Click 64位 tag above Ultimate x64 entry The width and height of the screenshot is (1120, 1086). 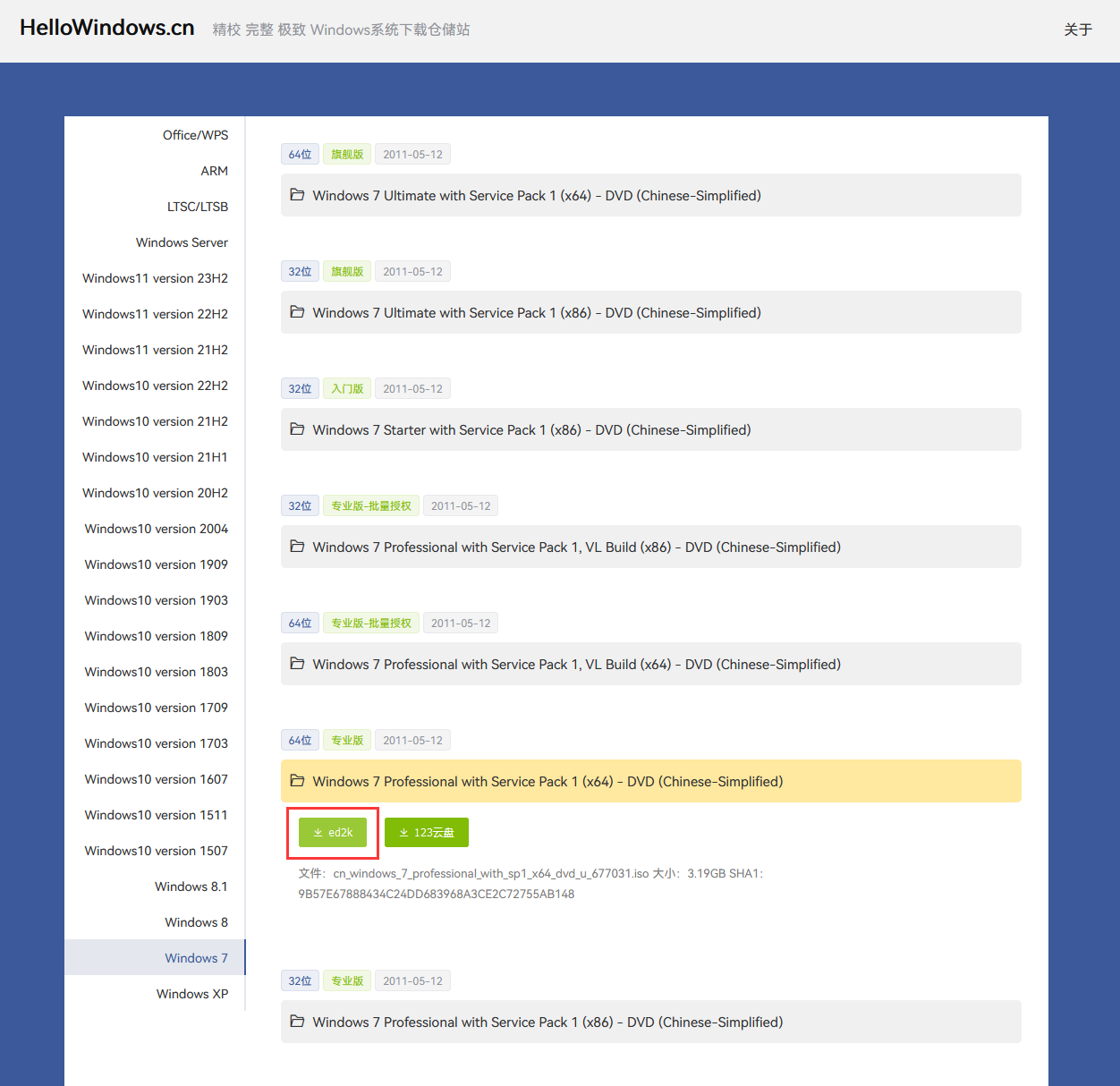pos(300,154)
